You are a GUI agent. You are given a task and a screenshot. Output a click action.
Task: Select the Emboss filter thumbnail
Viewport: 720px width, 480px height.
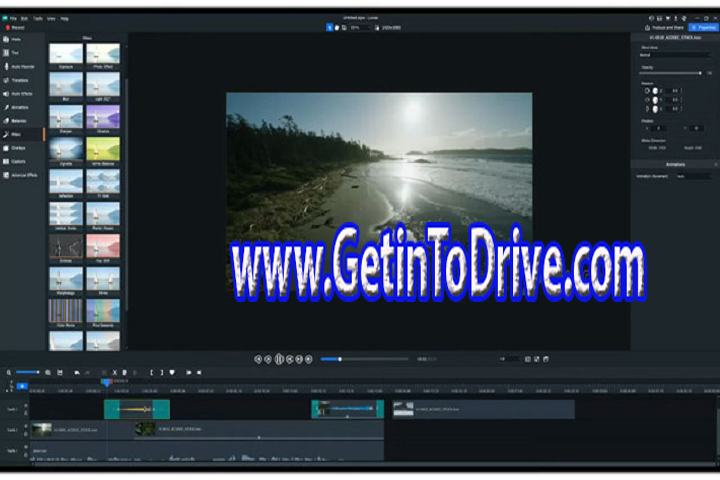[66, 248]
